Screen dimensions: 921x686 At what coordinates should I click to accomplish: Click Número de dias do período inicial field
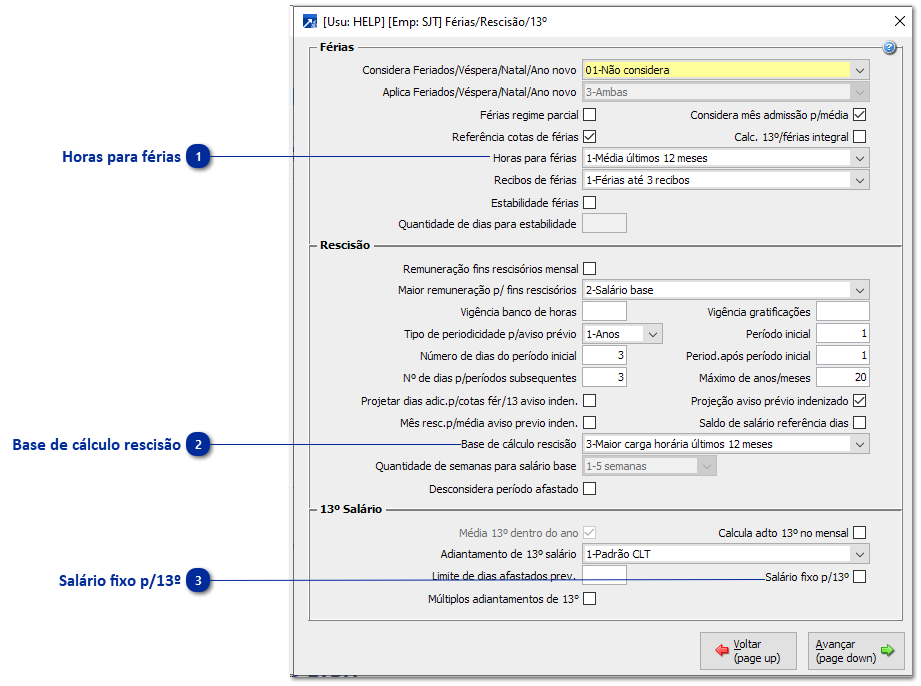[604, 356]
